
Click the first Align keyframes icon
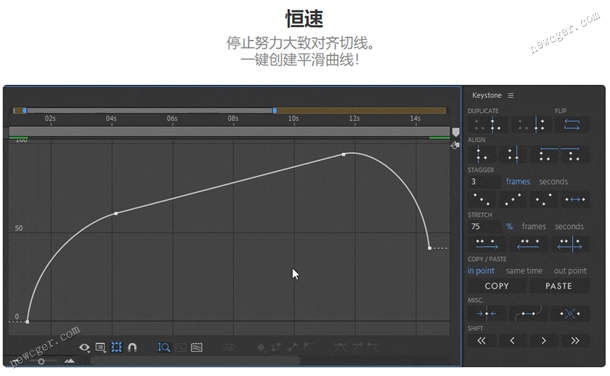(481, 154)
